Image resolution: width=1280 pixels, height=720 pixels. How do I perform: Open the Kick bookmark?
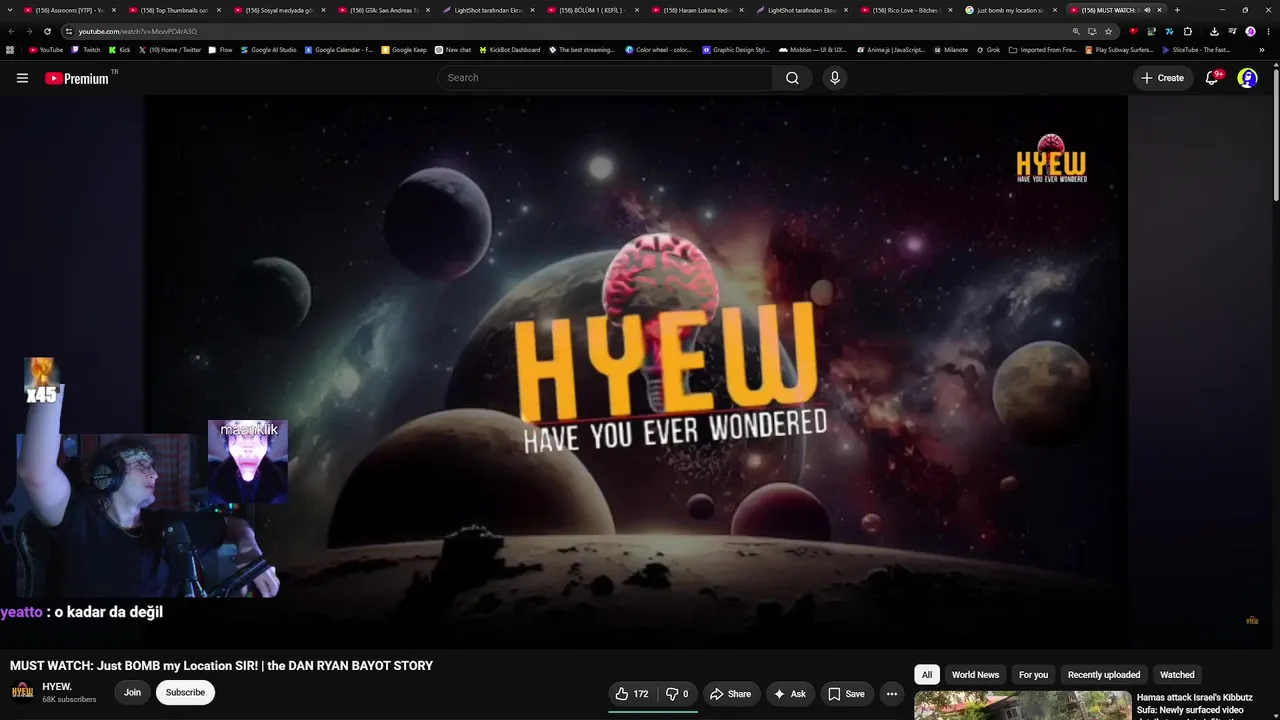(119, 49)
